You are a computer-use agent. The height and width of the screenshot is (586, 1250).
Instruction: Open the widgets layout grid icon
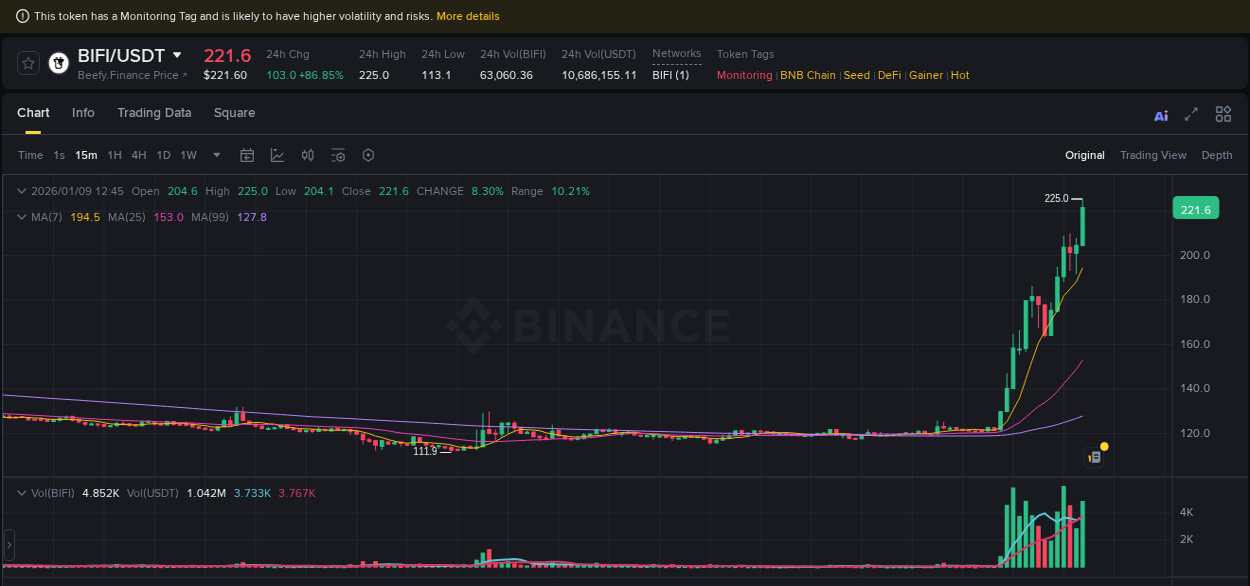coord(1223,114)
